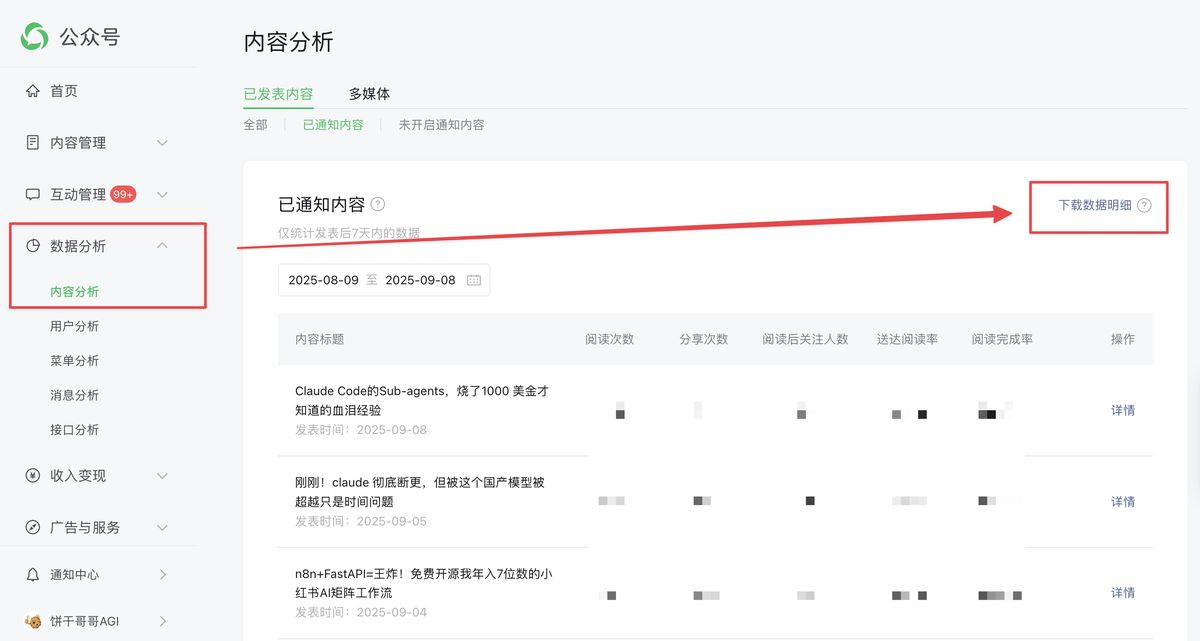Click the 2025-08-09 date range field

point(322,280)
